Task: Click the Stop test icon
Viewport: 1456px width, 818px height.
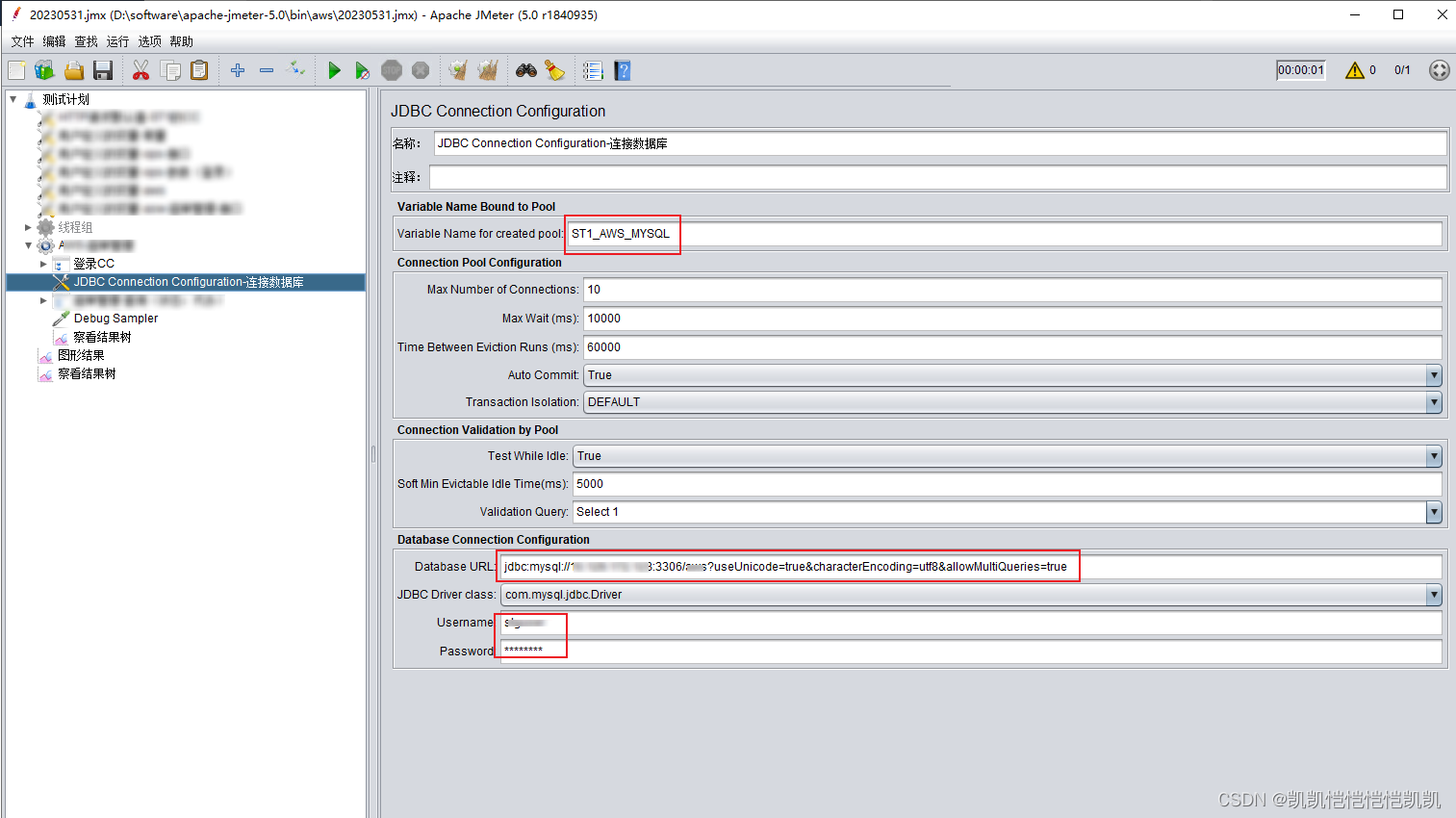Action: coord(392,70)
